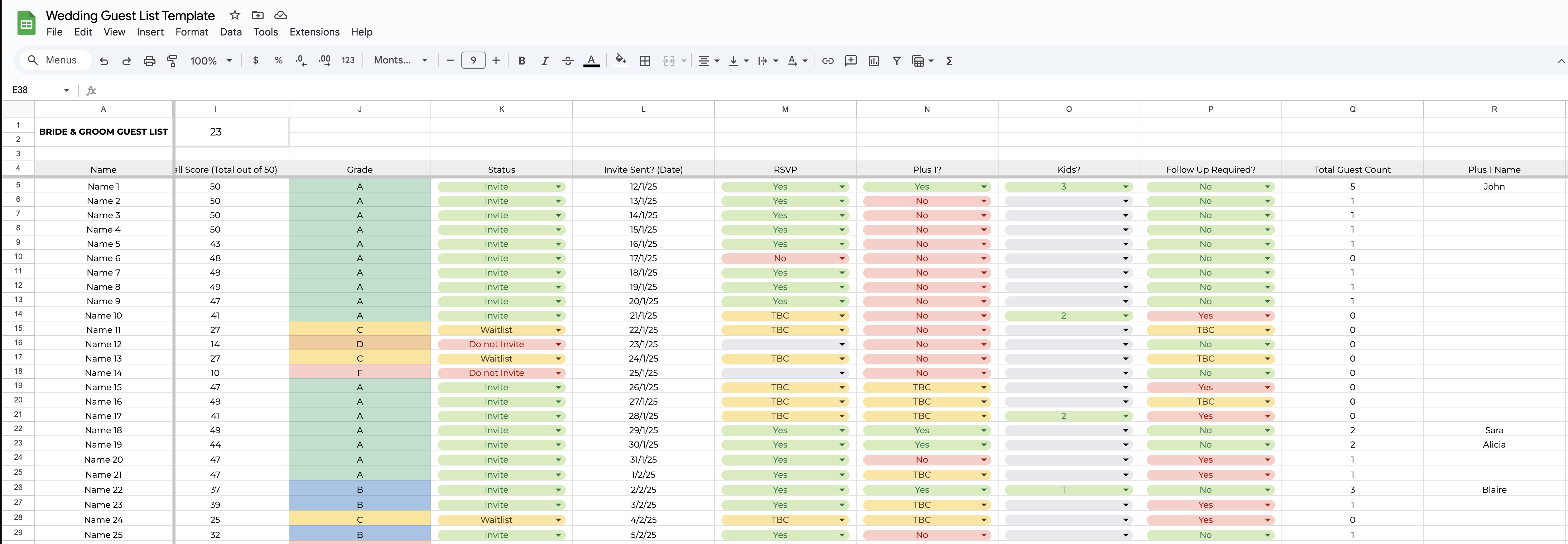Image resolution: width=1568 pixels, height=544 pixels.
Task: Click the Functions (Σ) icon
Action: (x=949, y=60)
